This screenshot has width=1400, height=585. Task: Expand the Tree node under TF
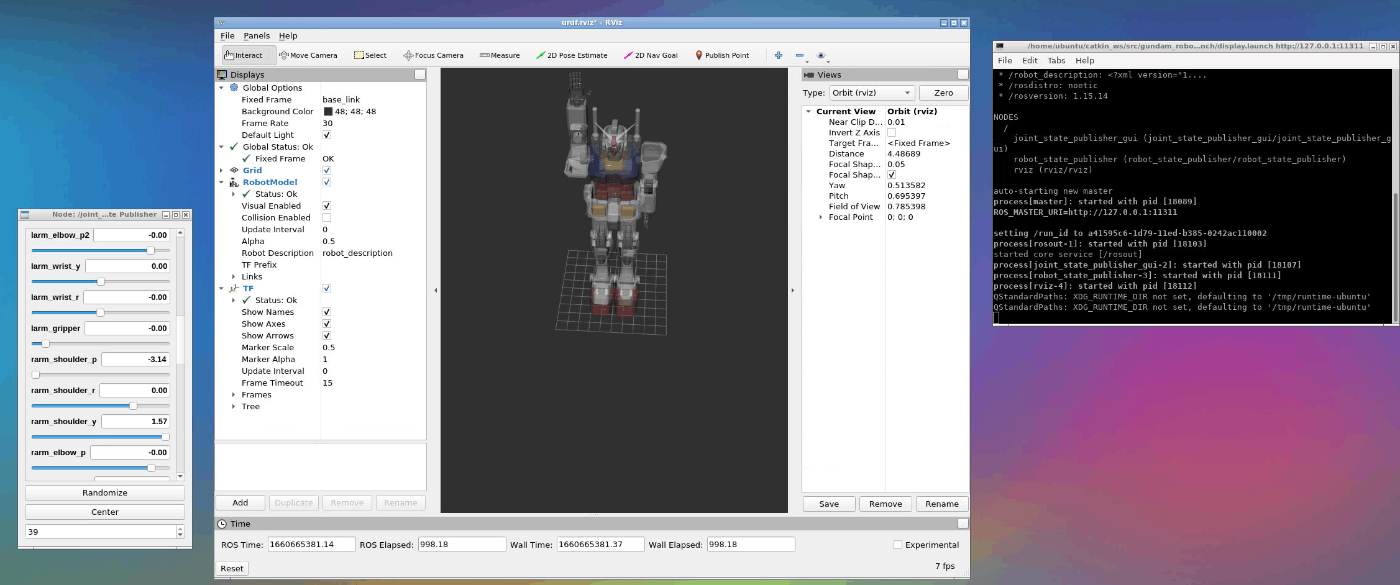(x=234, y=406)
